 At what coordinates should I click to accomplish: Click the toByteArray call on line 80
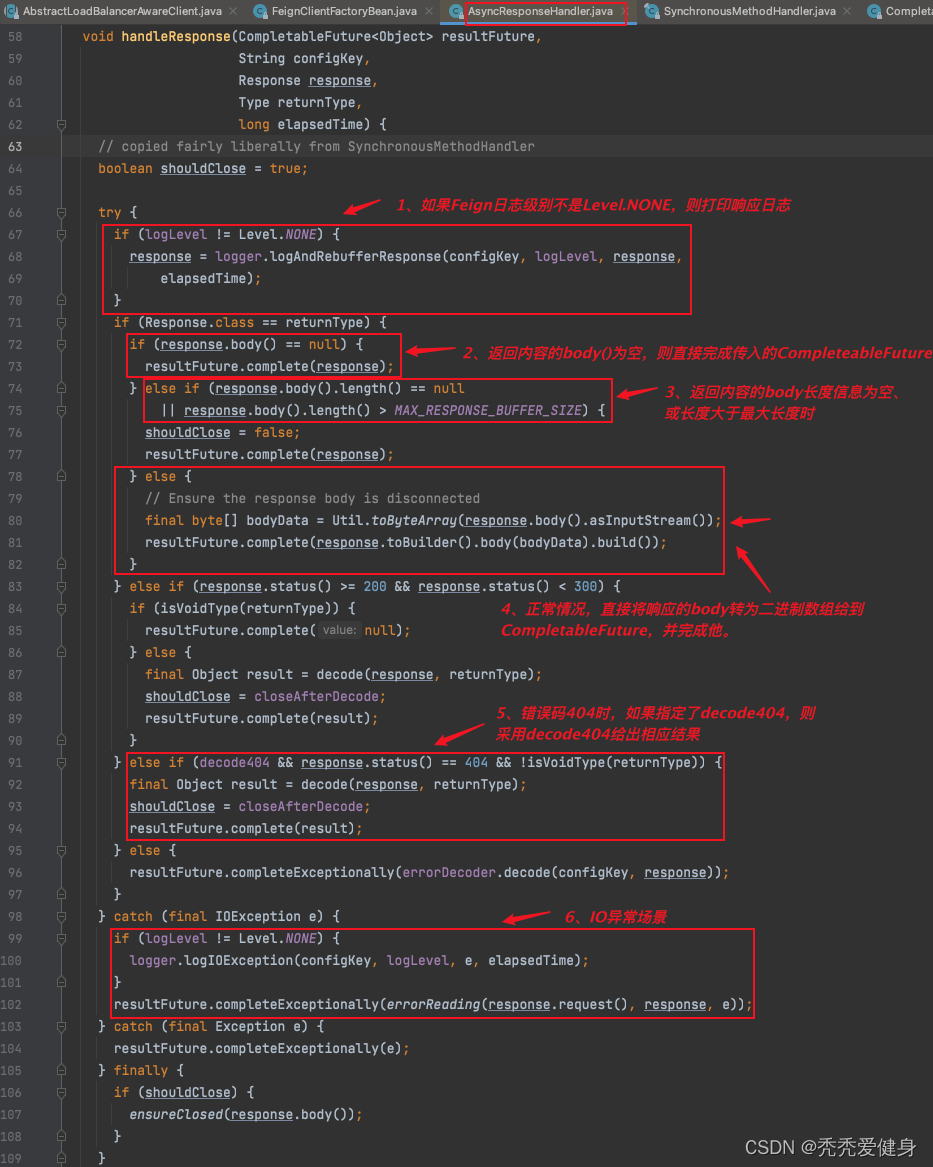414,521
